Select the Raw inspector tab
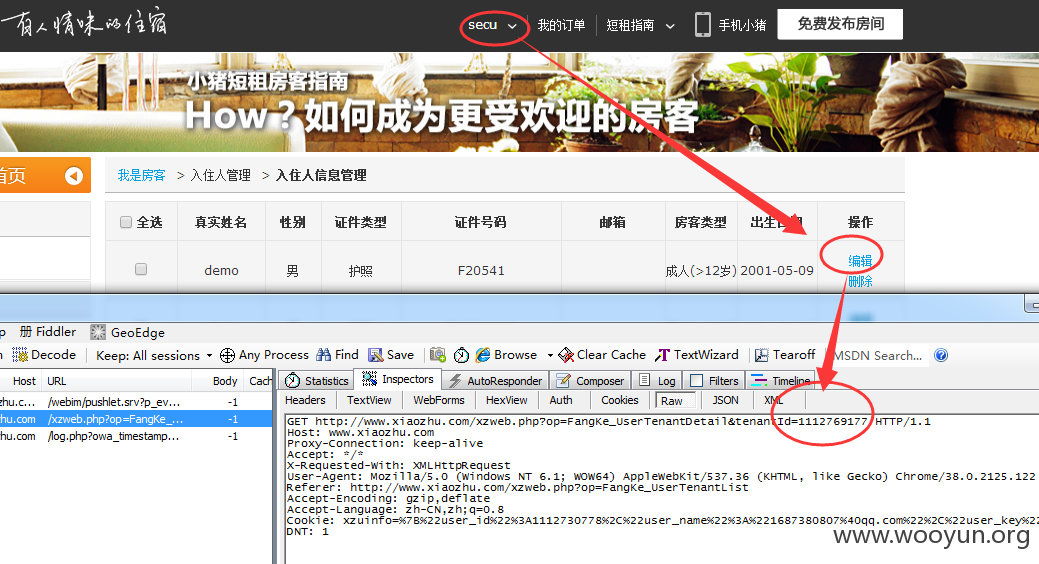This screenshot has width=1039, height=564. (x=675, y=400)
